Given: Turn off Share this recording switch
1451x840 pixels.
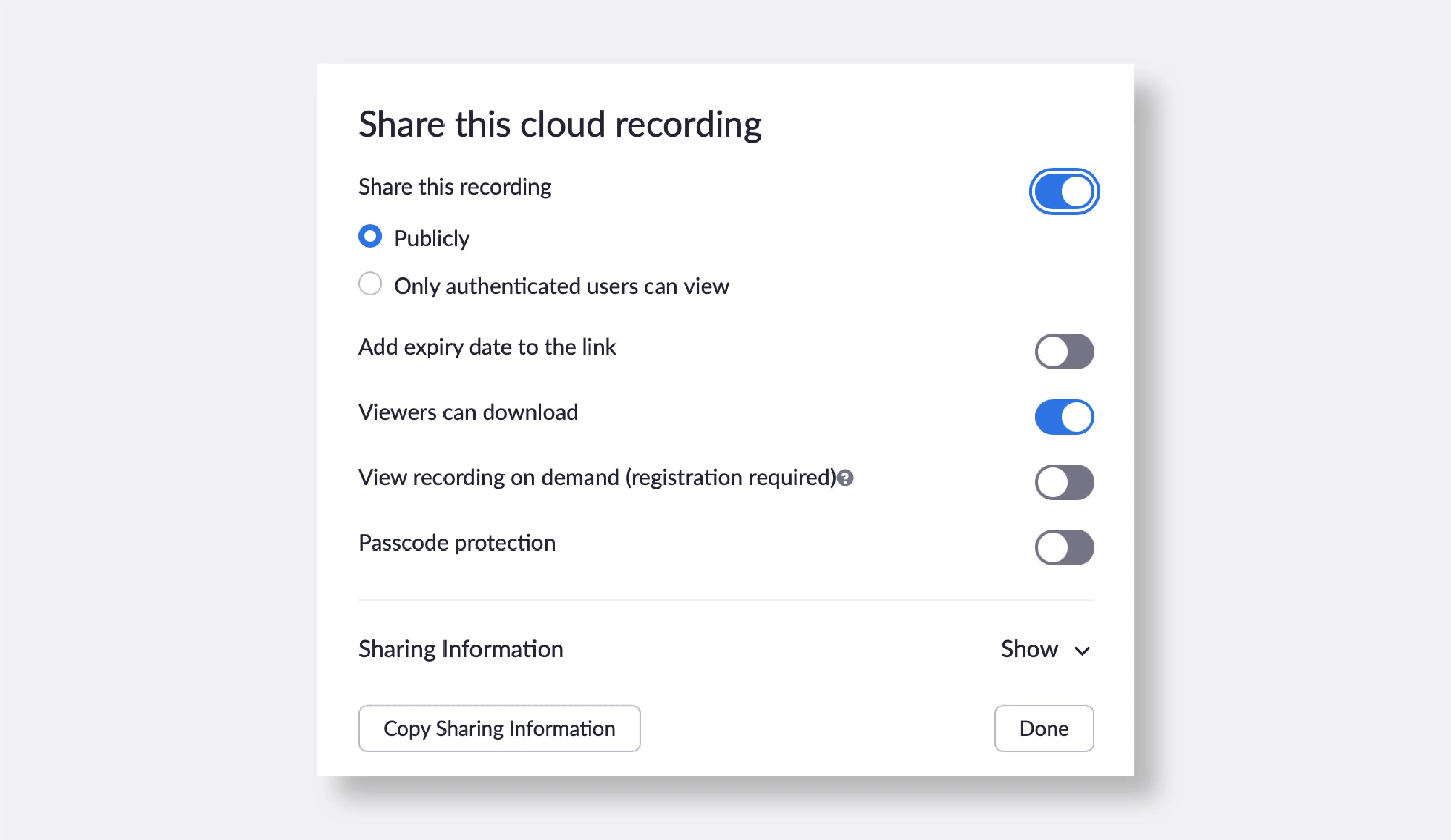Looking at the screenshot, I should click(1064, 192).
